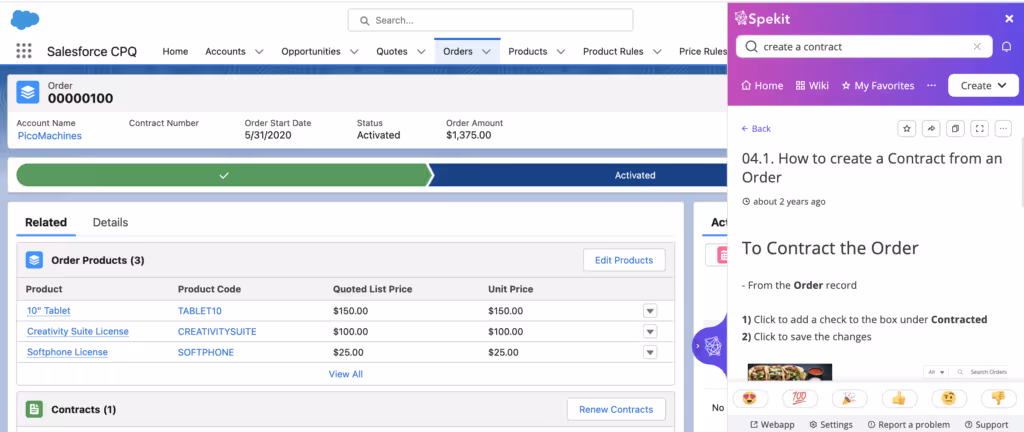
Task: Click the Salesforce global search field
Action: coord(490,20)
